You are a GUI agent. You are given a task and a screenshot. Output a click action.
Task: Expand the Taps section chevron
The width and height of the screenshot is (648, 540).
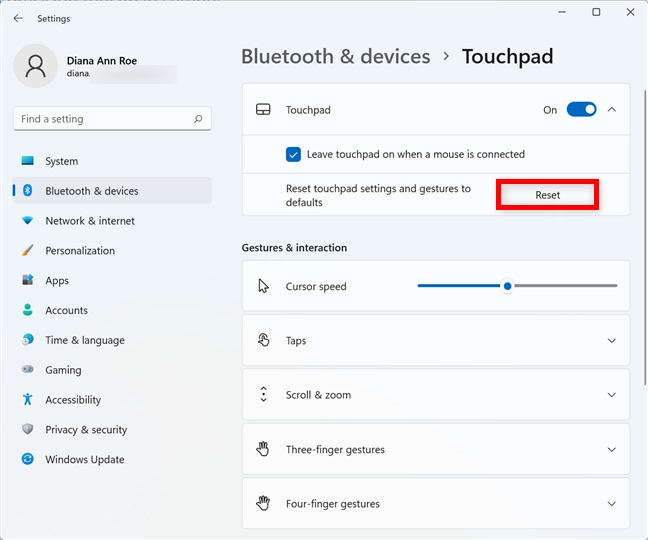click(x=612, y=340)
